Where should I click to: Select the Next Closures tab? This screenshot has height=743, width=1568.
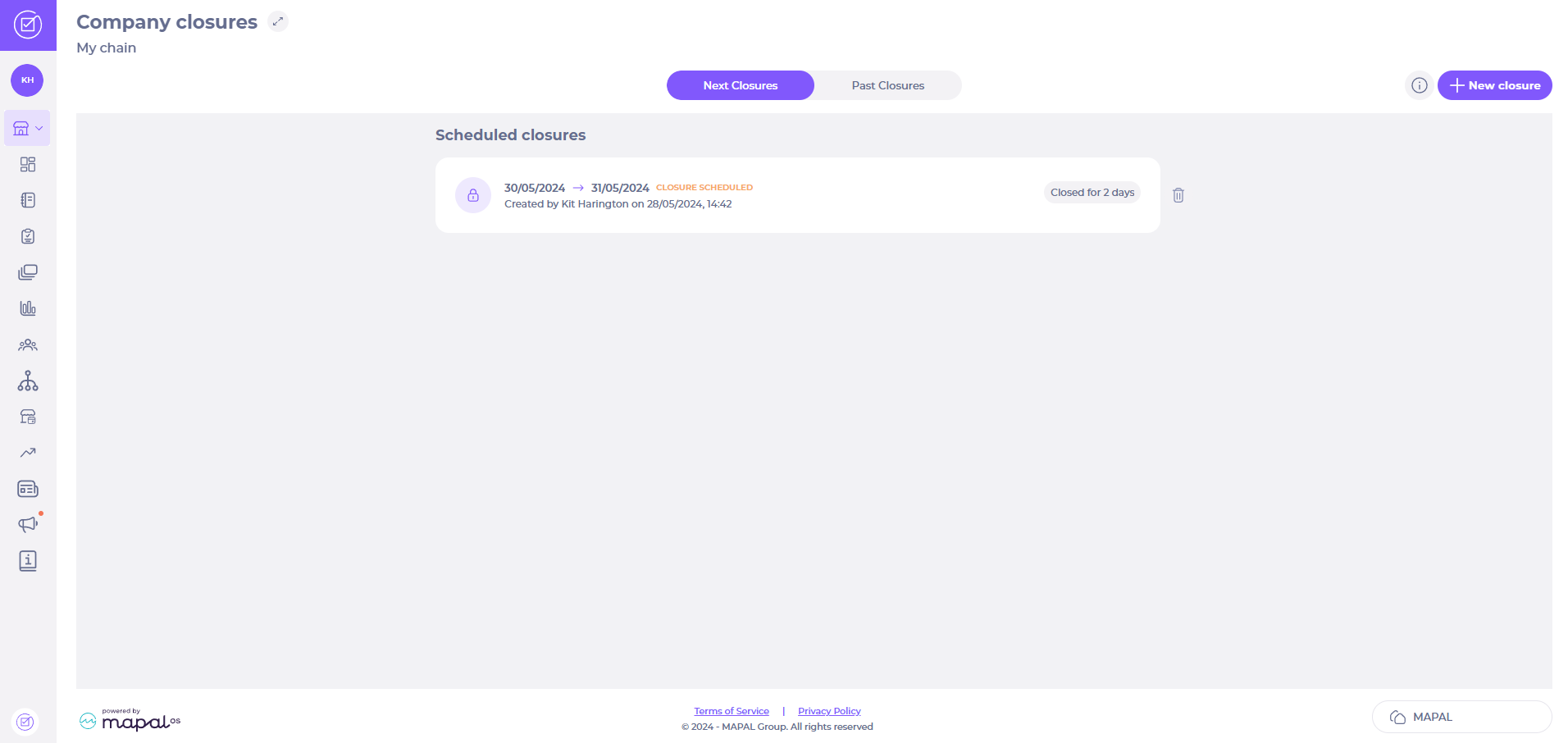click(x=741, y=85)
